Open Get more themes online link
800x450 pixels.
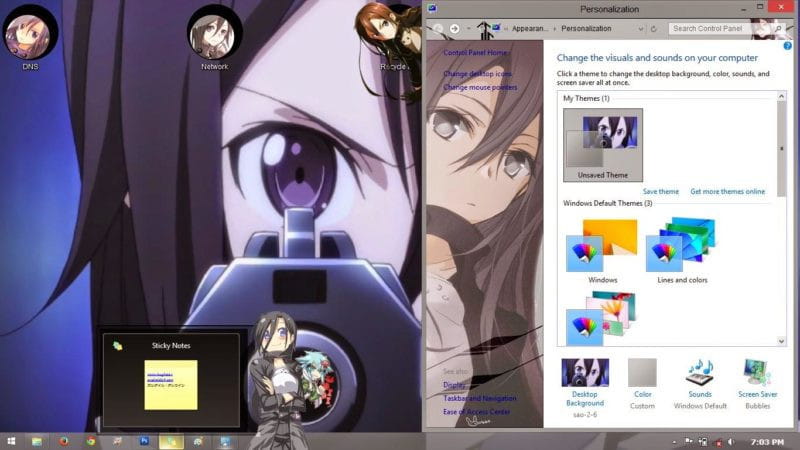[727, 191]
